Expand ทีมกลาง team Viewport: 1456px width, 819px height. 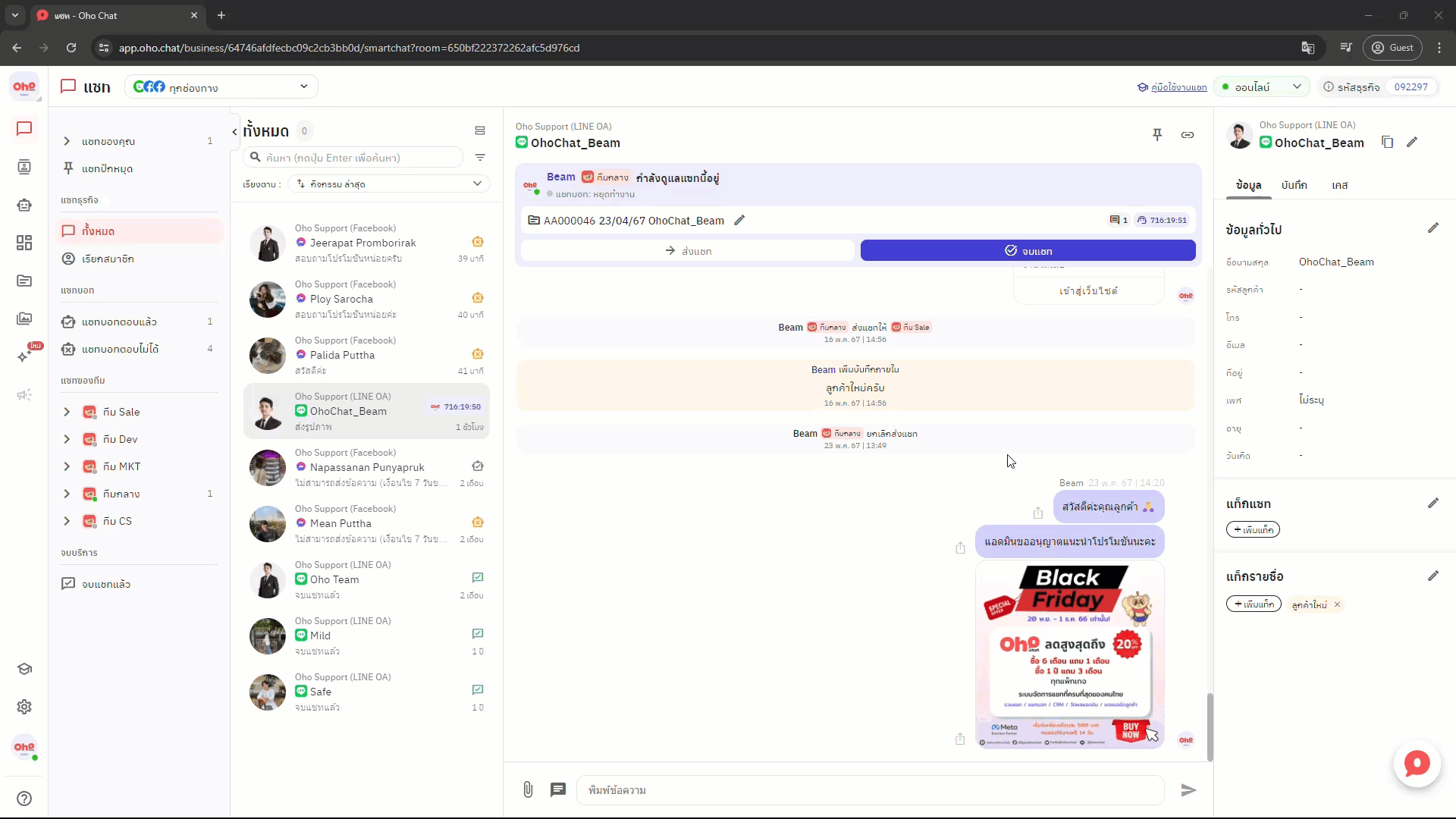pos(67,494)
